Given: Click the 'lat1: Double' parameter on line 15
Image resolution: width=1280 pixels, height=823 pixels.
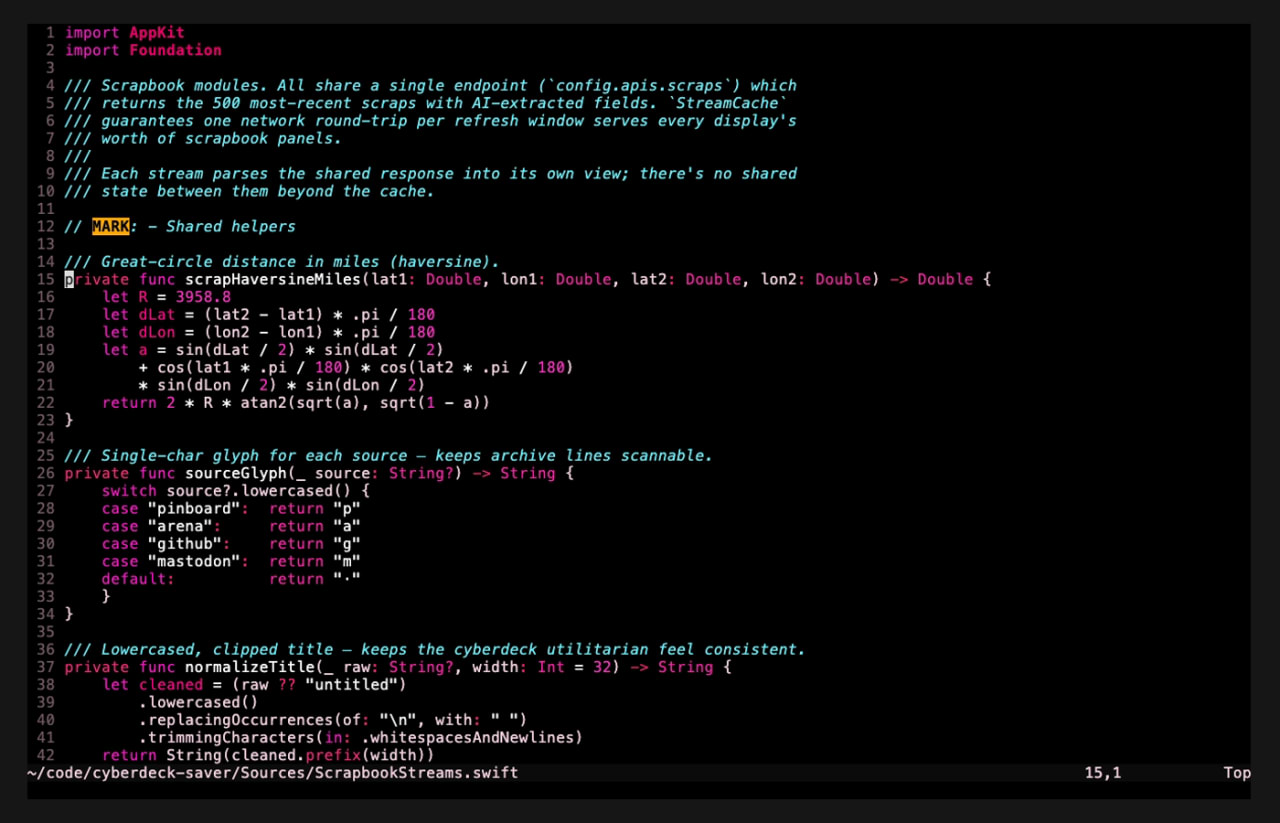Looking at the screenshot, I should click(426, 279).
